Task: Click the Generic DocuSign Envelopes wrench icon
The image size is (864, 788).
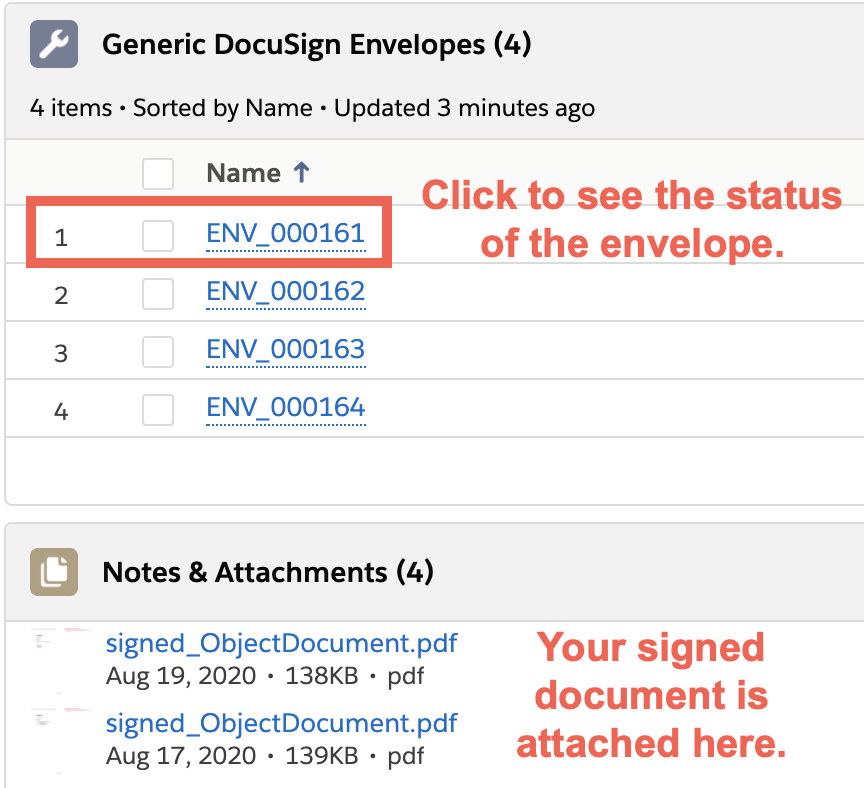Action: (54, 44)
